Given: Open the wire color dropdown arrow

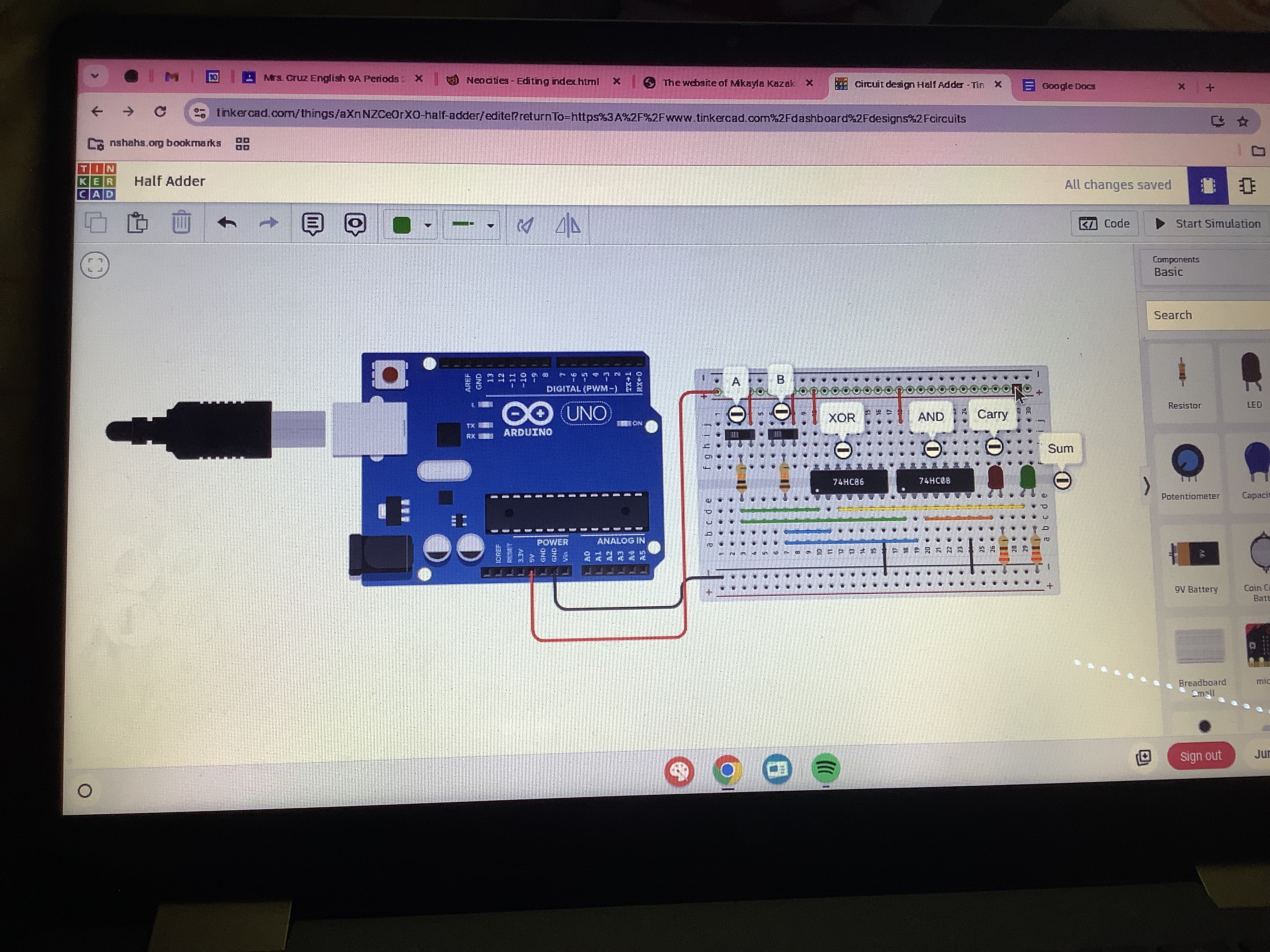Looking at the screenshot, I should 428,226.
